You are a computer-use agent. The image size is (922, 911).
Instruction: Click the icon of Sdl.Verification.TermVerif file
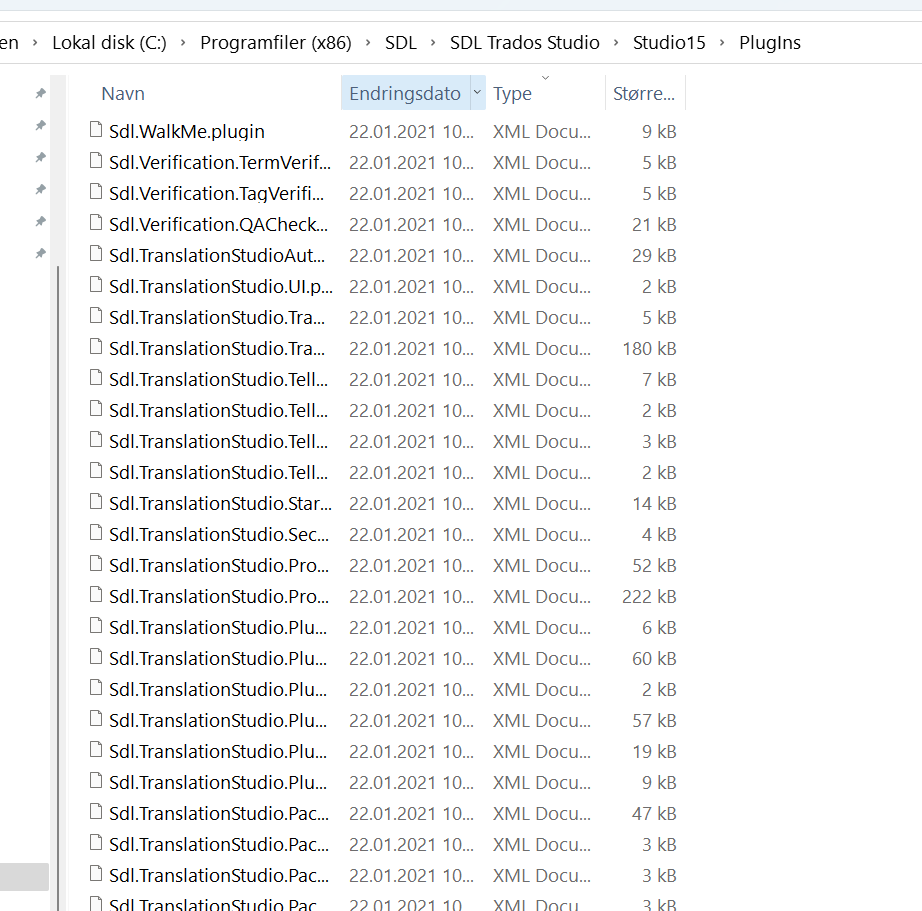(x=96, y=162)
